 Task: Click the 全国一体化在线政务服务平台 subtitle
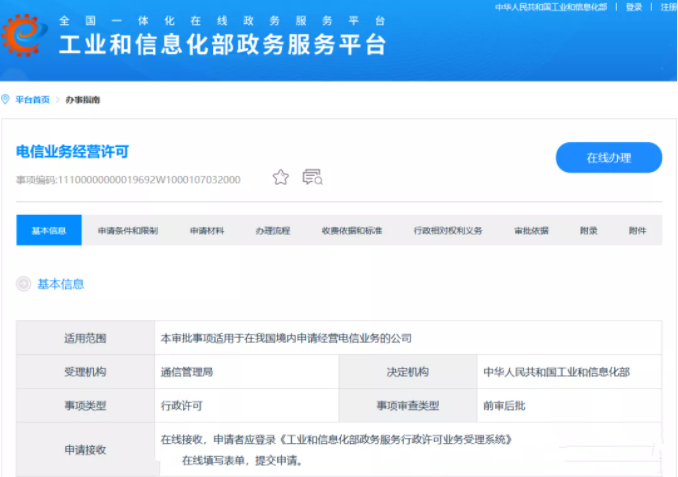coord(222,20)
